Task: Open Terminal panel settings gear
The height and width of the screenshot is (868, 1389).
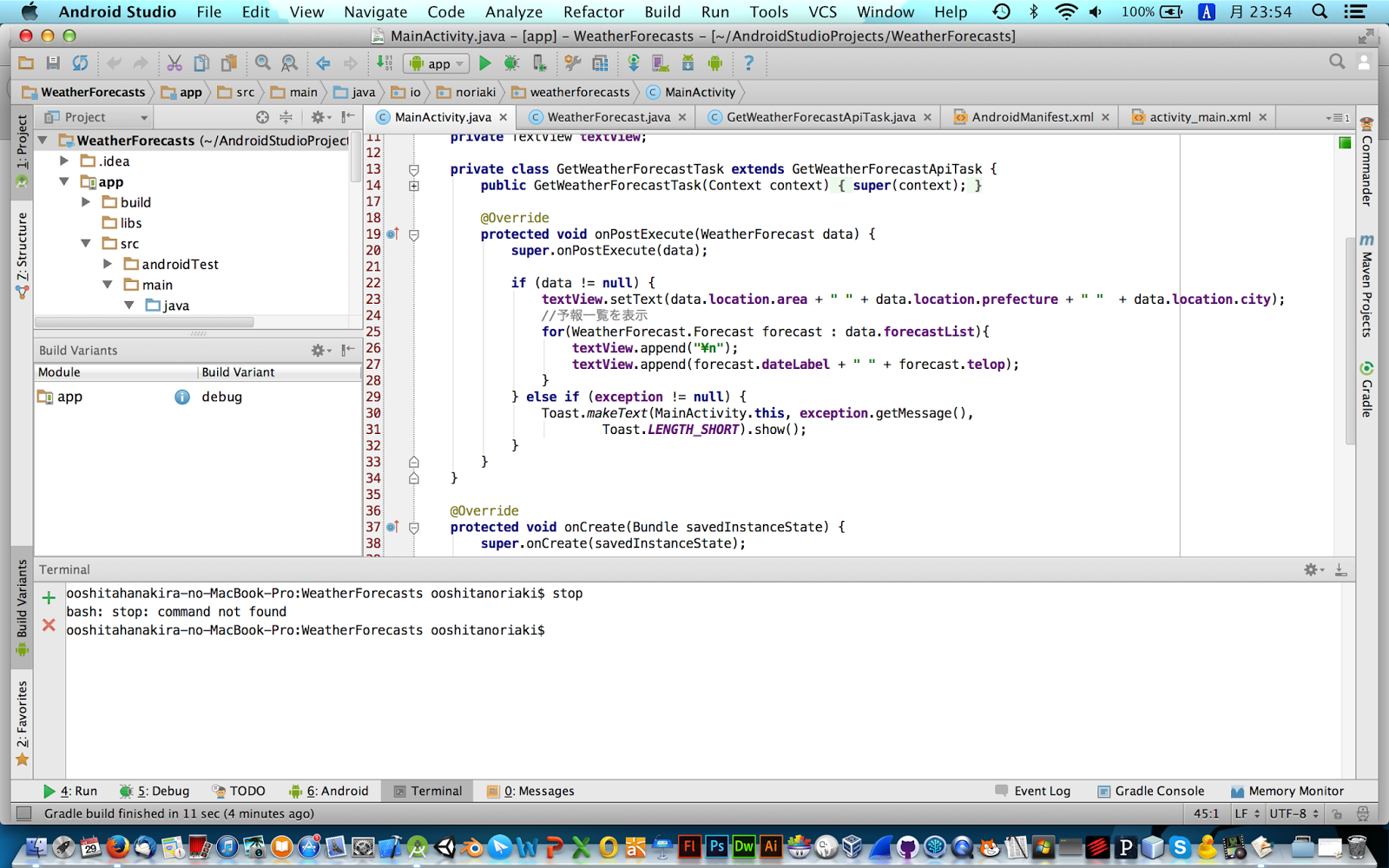Action: click(1313, 569)
